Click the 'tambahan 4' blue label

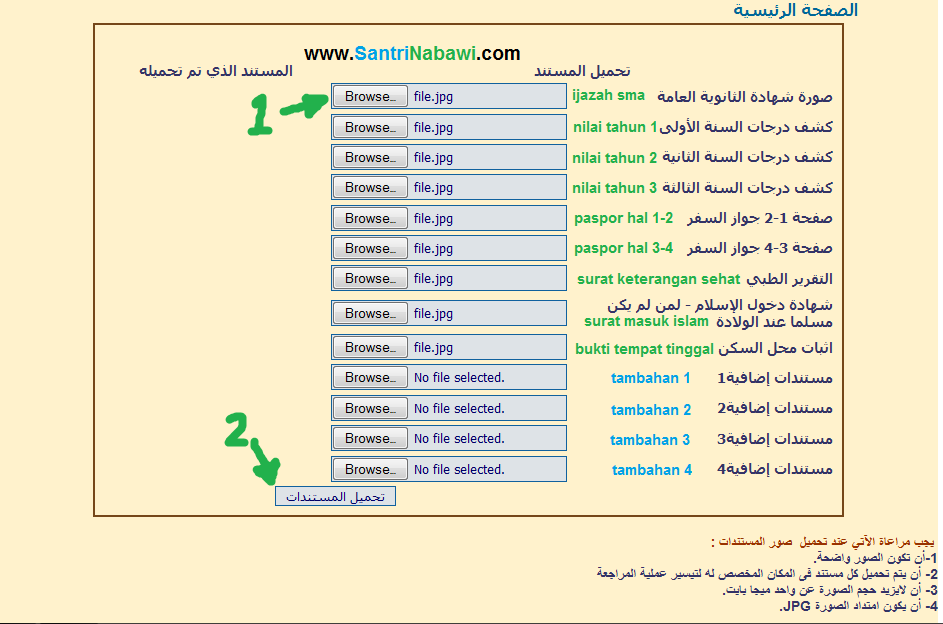pyautogui.click(x=652, y=470)
